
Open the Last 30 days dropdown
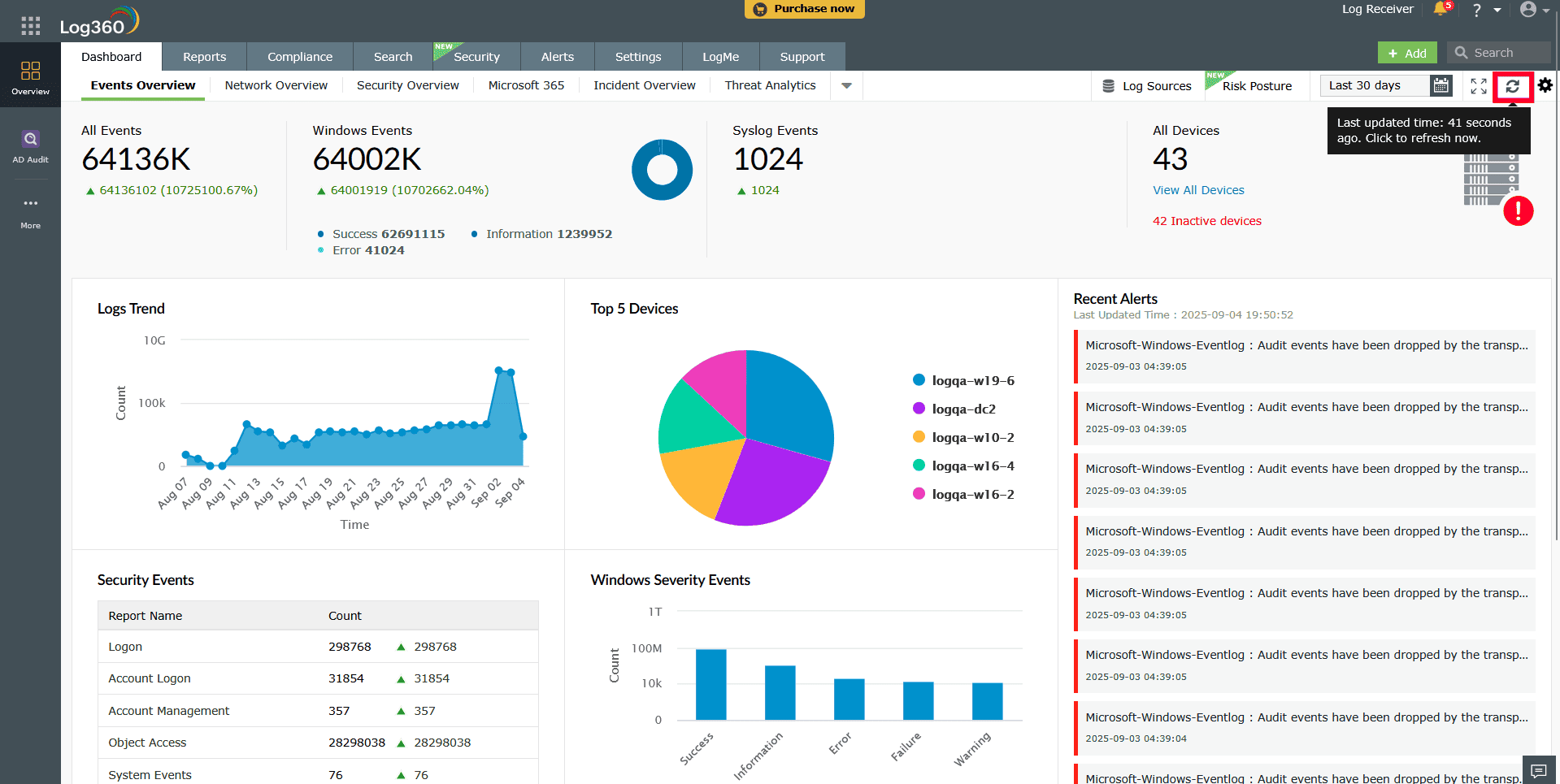pos(1374,85)
